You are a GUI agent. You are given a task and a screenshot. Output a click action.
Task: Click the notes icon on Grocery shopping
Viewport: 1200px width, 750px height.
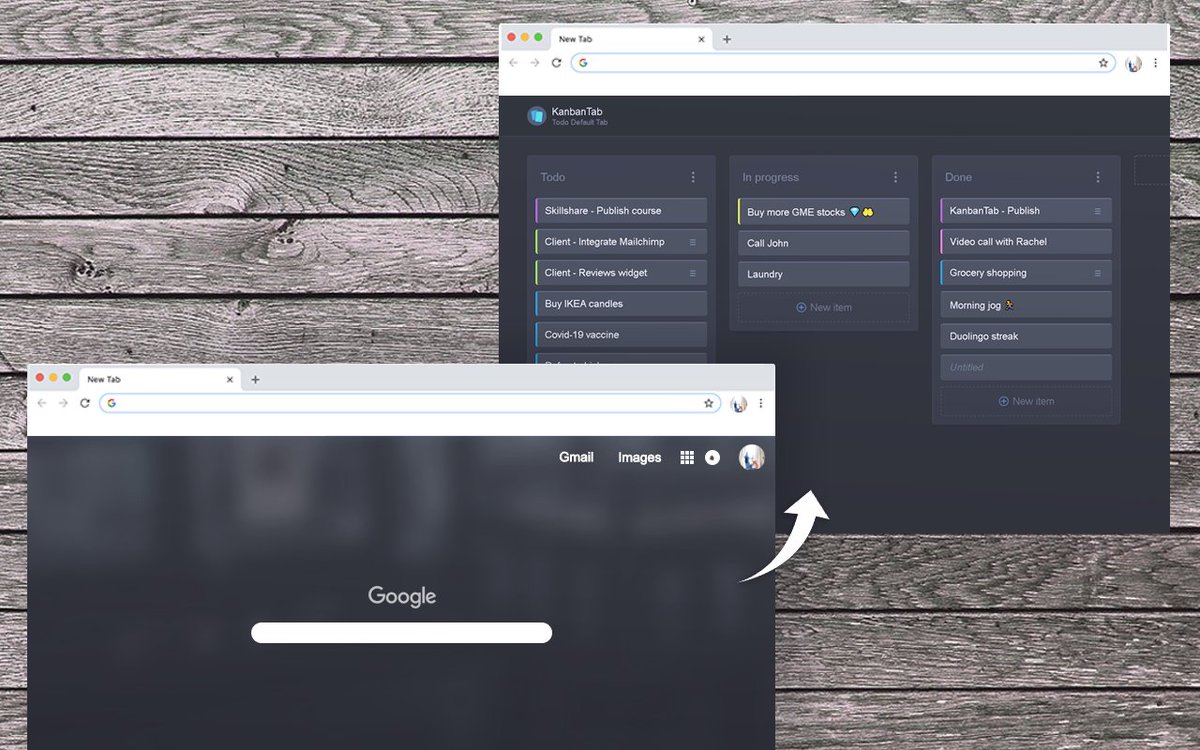pos(1097,273)
